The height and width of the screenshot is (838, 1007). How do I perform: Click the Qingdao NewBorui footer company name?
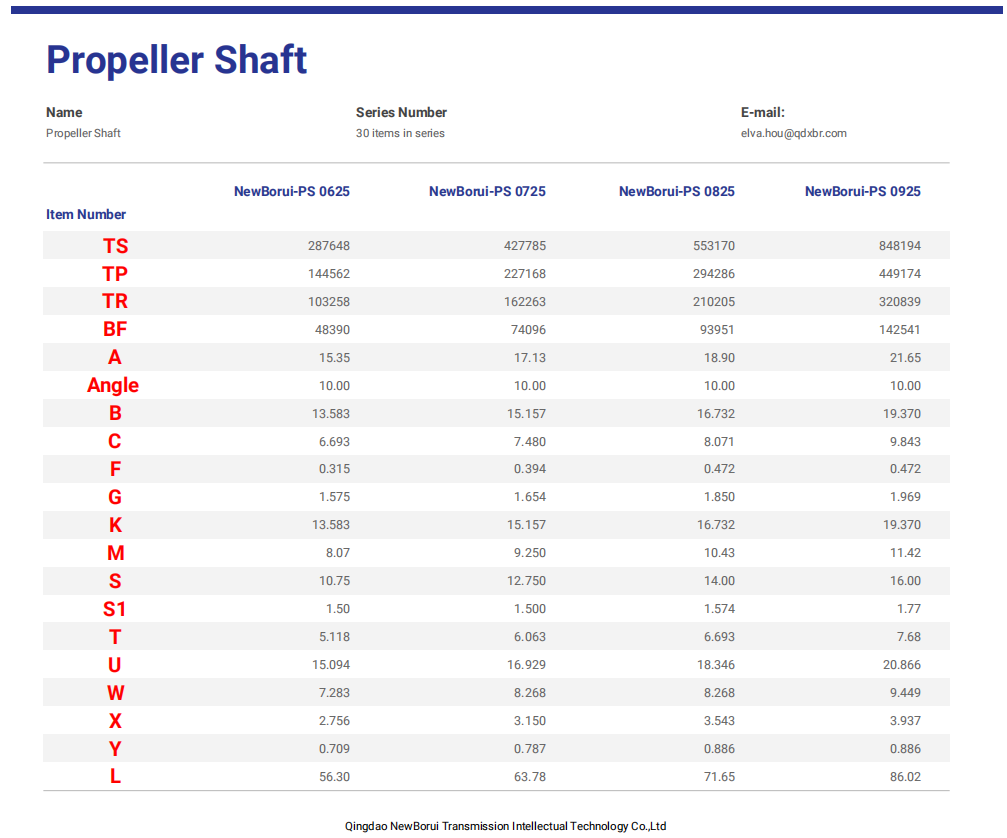505,826
